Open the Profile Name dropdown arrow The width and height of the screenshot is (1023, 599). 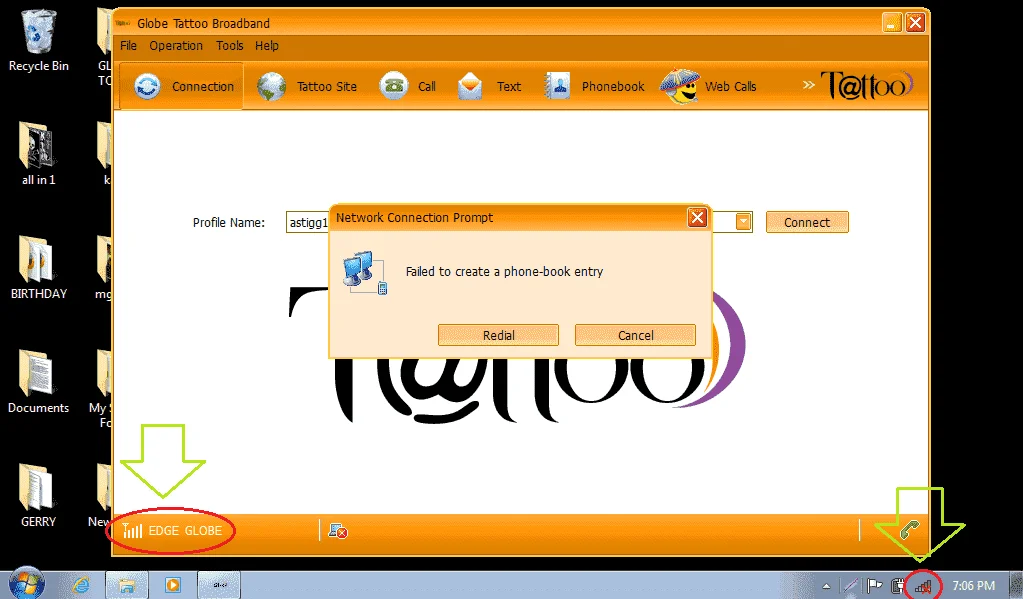coord(743,222)
